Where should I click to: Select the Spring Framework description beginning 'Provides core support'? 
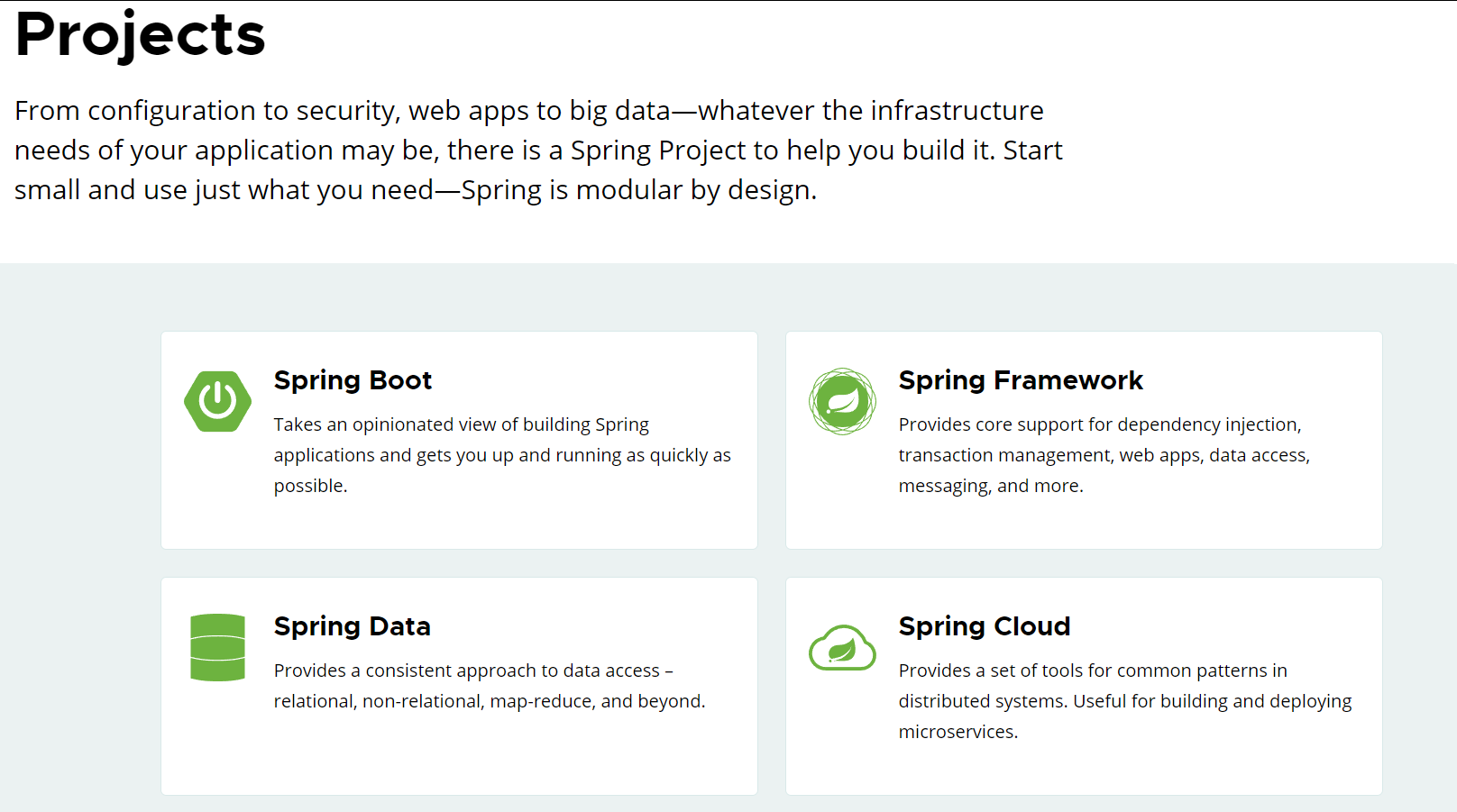(1104, 455)
